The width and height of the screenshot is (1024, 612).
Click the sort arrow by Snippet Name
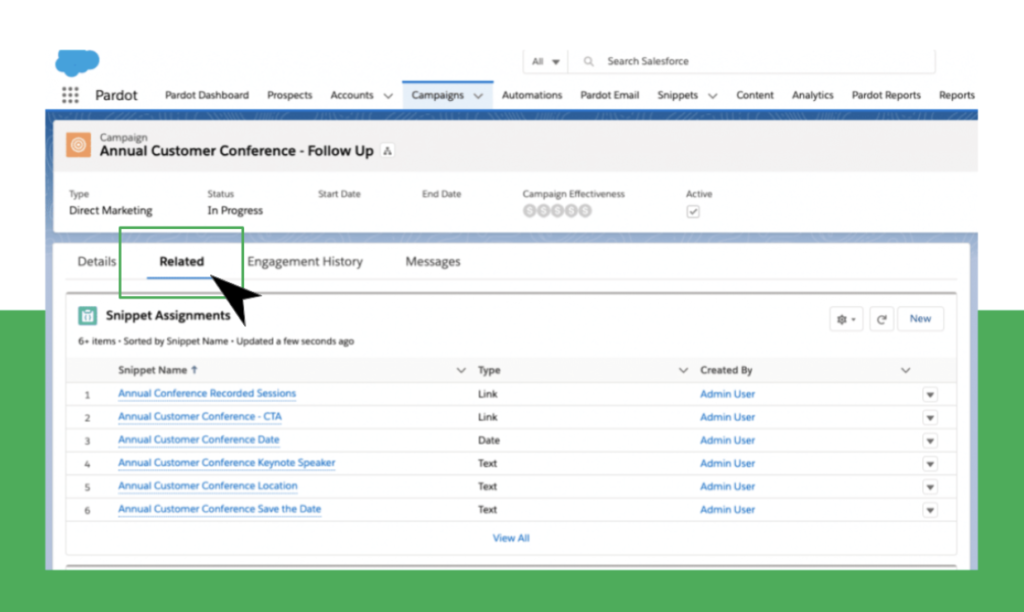click(194, 370)
